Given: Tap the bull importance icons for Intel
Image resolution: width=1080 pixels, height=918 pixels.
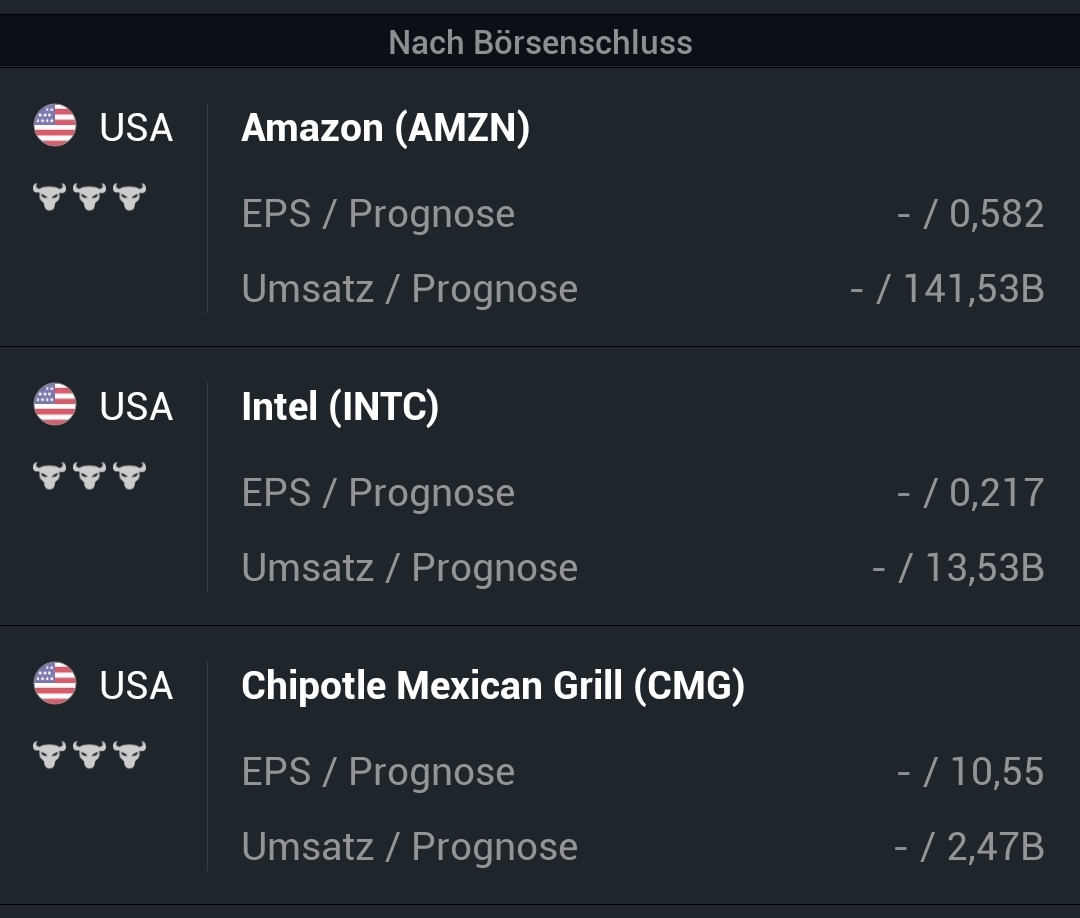Looking at the screenshot, I should click(89, 475).
